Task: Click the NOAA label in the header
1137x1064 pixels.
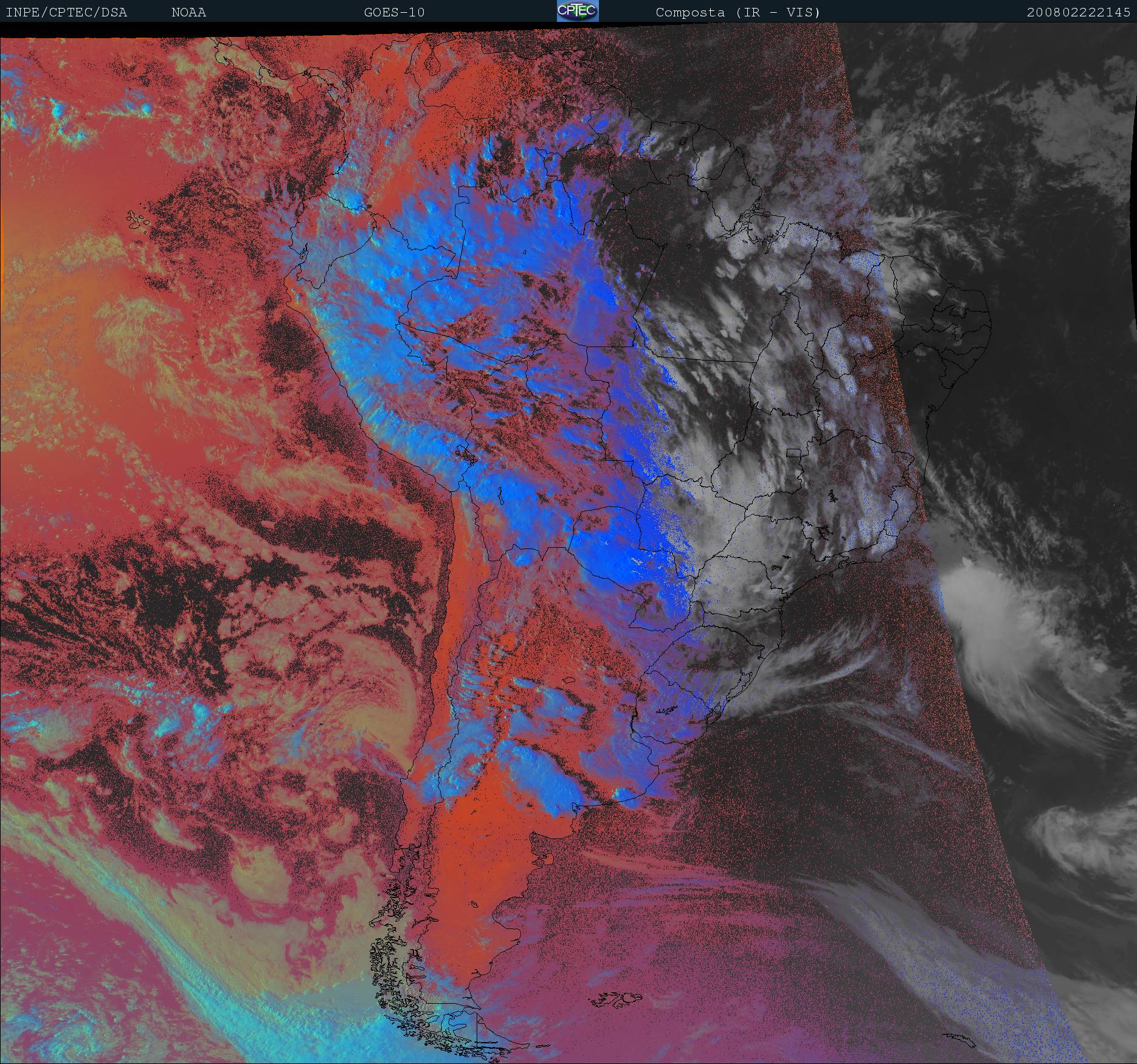Action: 188,12
